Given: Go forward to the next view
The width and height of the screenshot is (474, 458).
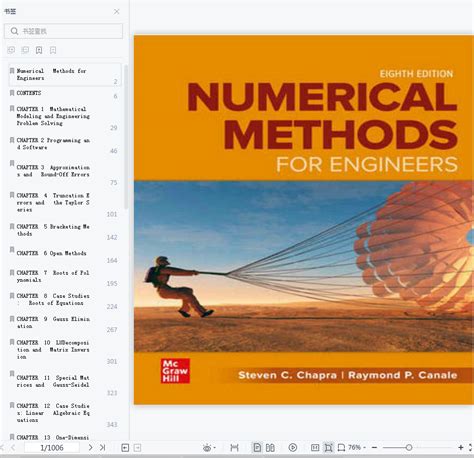Looking at the screenshot, I should pyautogui.click(x=137, y=448).
